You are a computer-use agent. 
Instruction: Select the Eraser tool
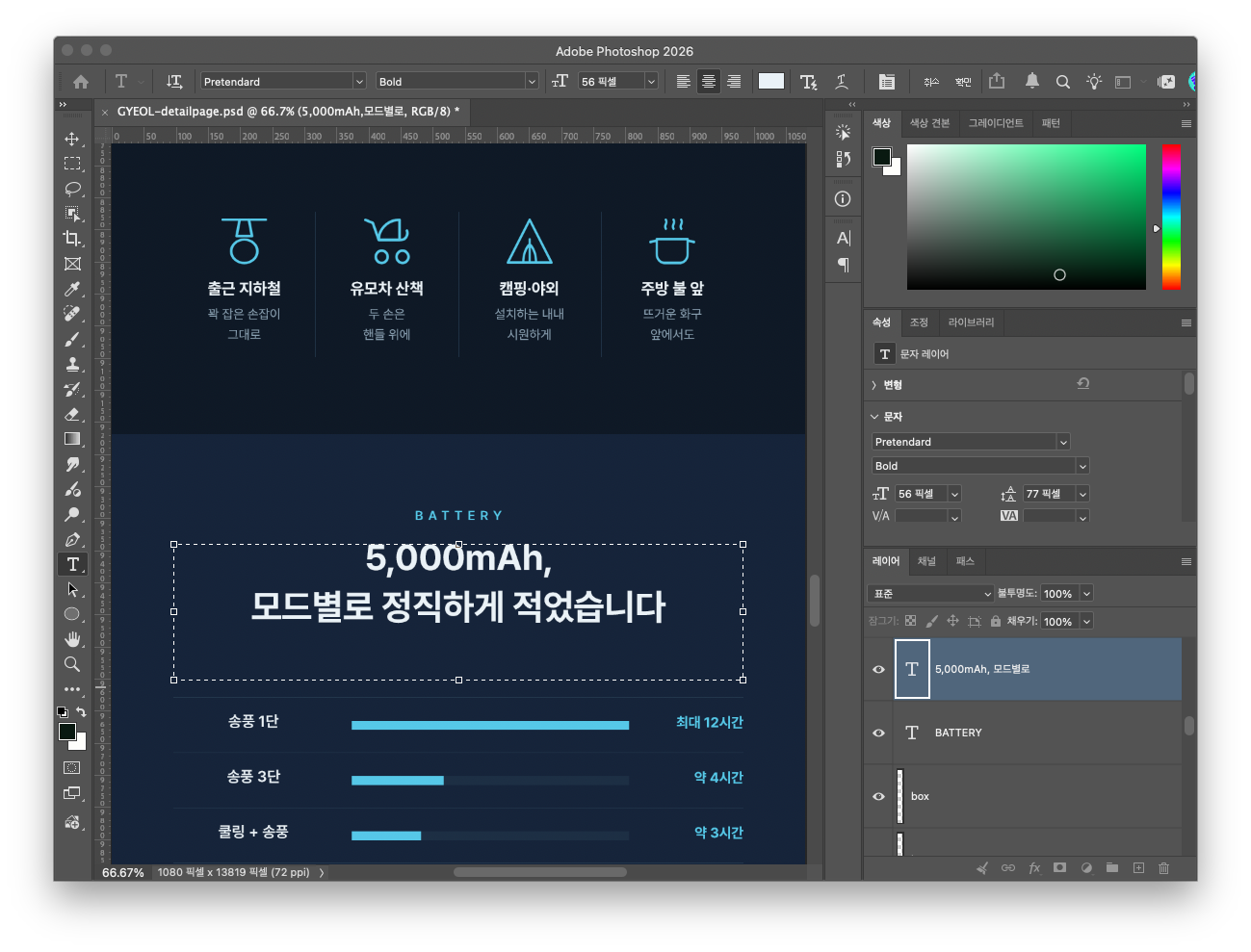click(x=72, y=414)
